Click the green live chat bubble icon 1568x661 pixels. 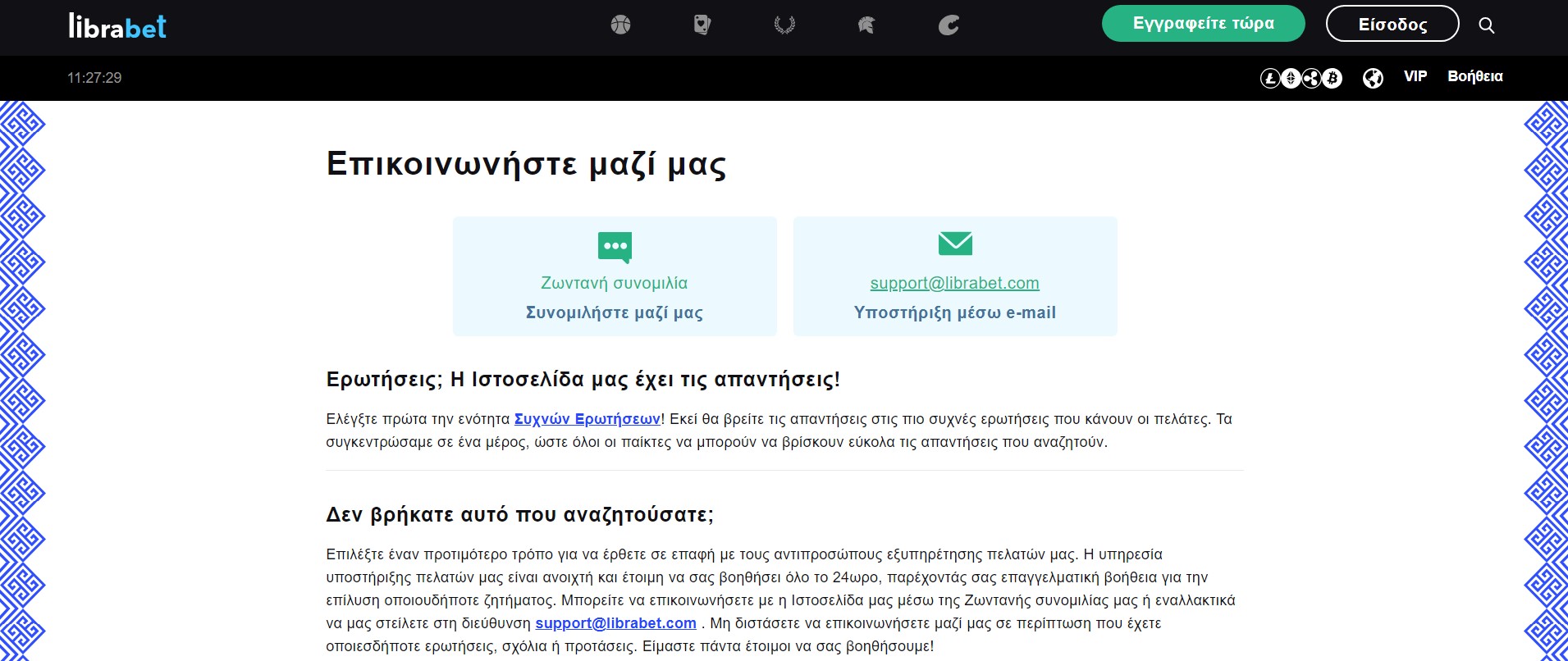pyautogui.click(x=615, y=246)
